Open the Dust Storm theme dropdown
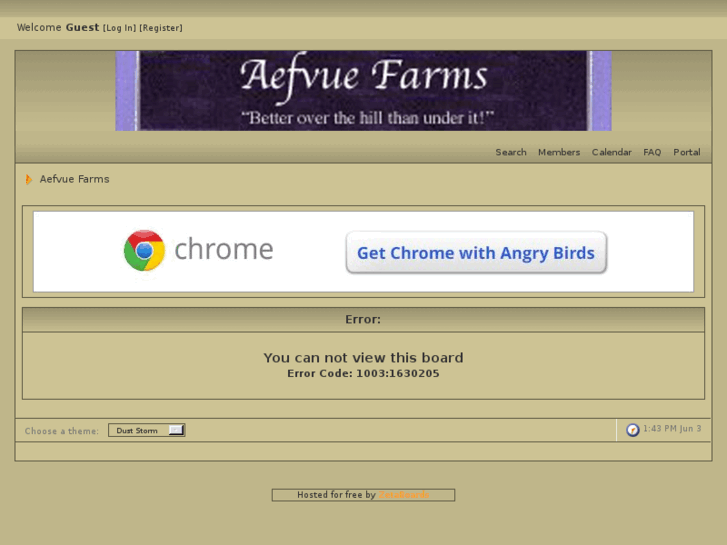 [147, 430]
